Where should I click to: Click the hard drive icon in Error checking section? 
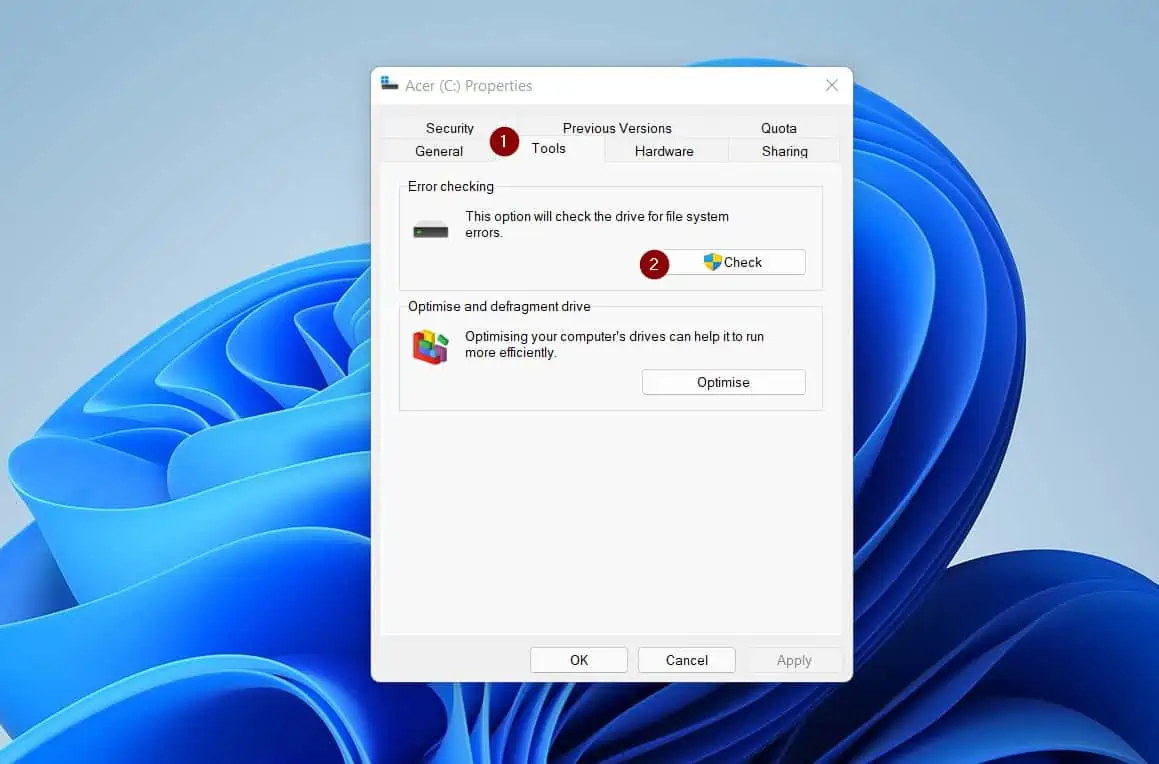pos(430,228)
